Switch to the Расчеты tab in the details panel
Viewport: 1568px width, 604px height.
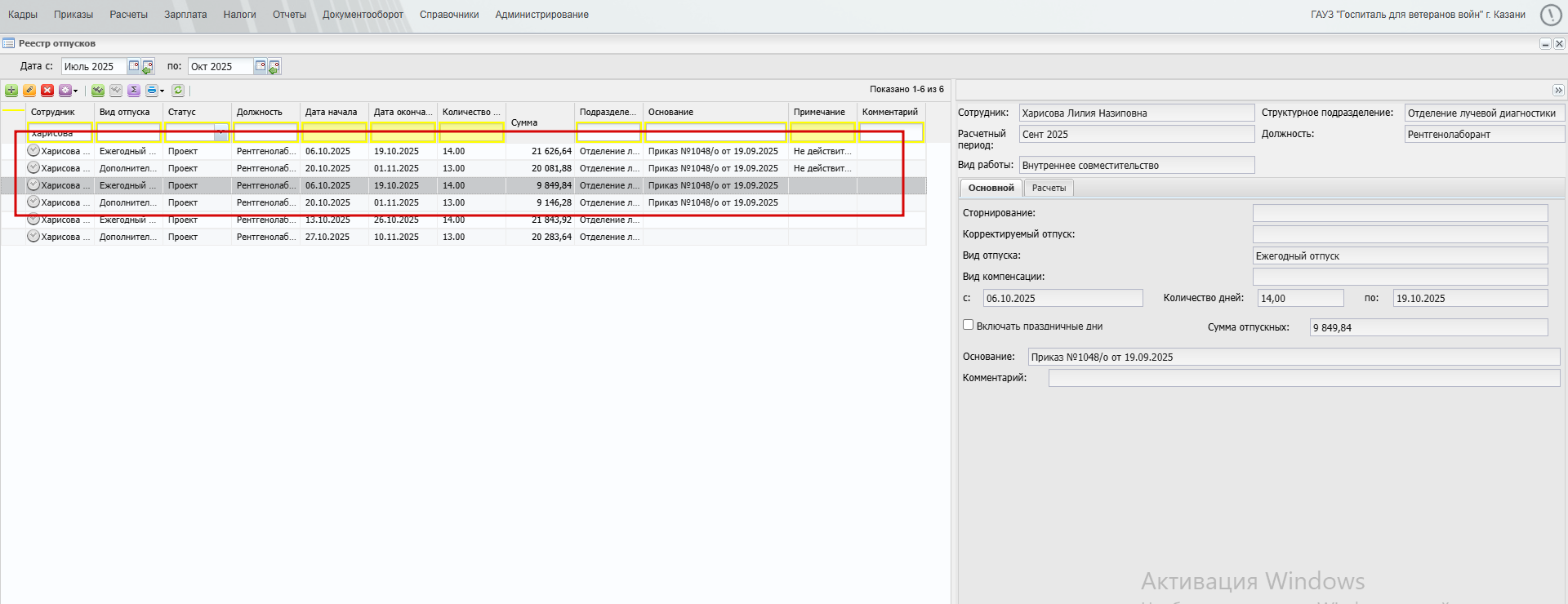point(1049,188)
